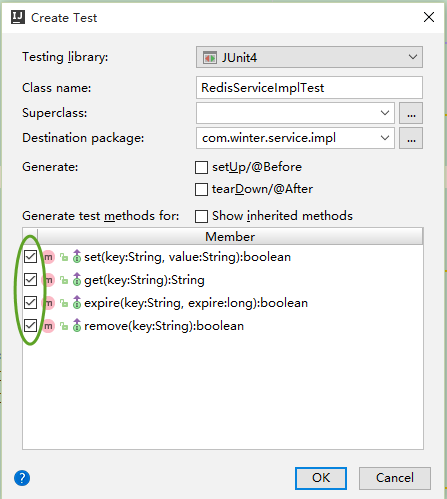Image resolution: width=447 pixels, height=499 pixels.
Task: Click the blue help question mark icon
Action: [22, 478]
